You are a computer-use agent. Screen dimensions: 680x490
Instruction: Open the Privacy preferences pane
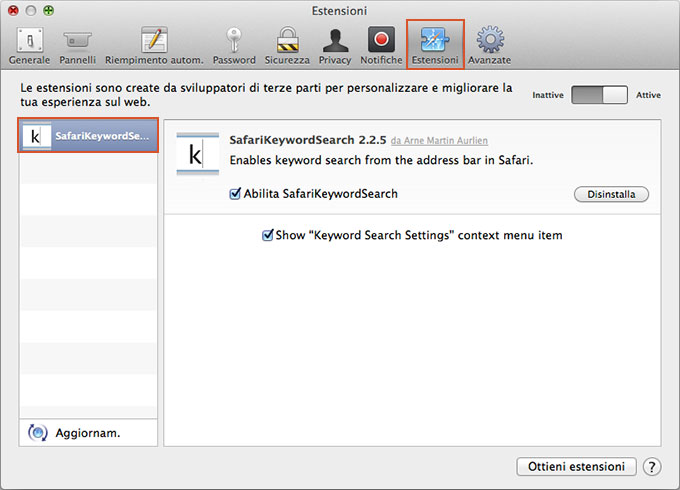click(x=335, y=46)
